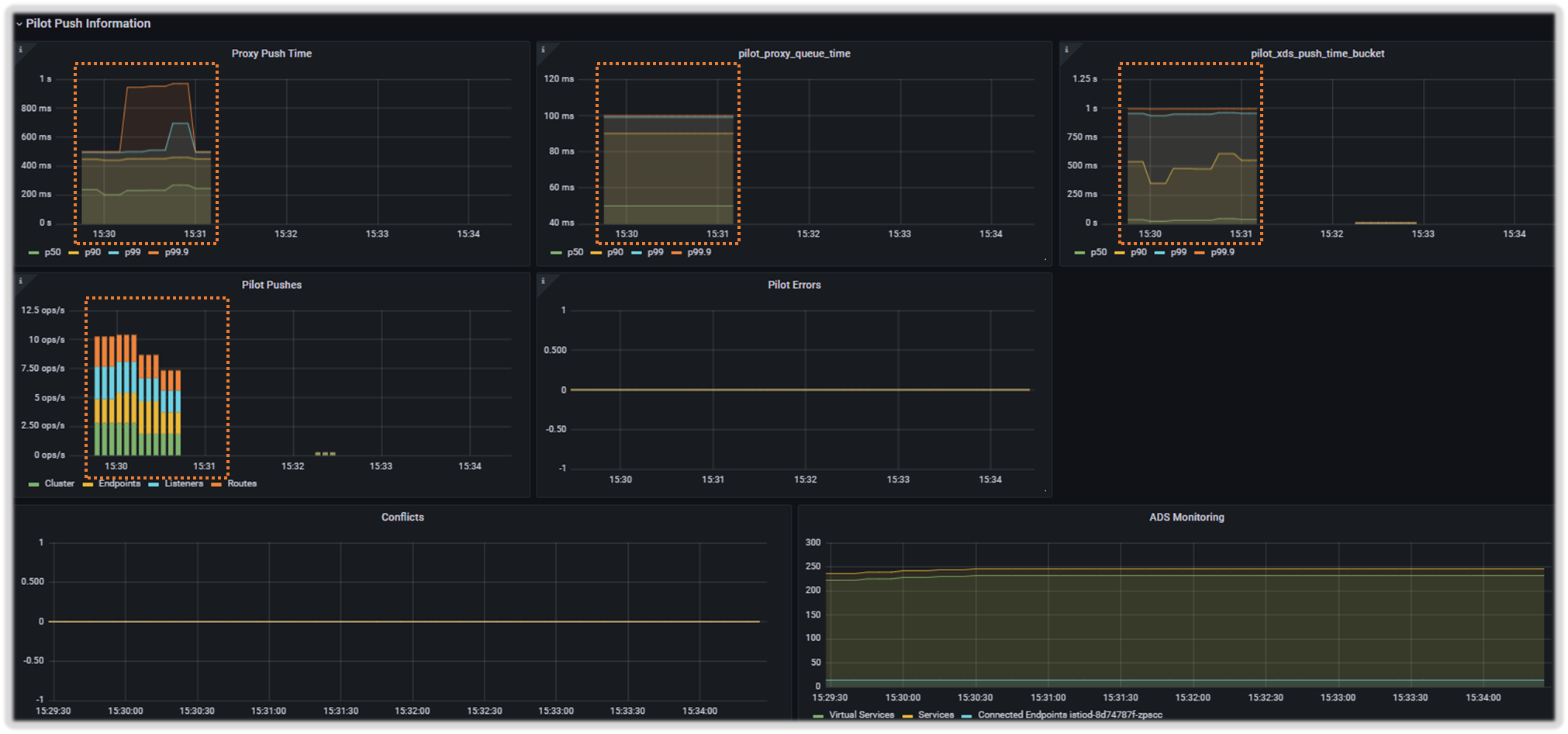Open info icon on Pilot Pushes panel
Image resolution: width=1568 pixels, height=734 pixels.
[x=21, y=281]
